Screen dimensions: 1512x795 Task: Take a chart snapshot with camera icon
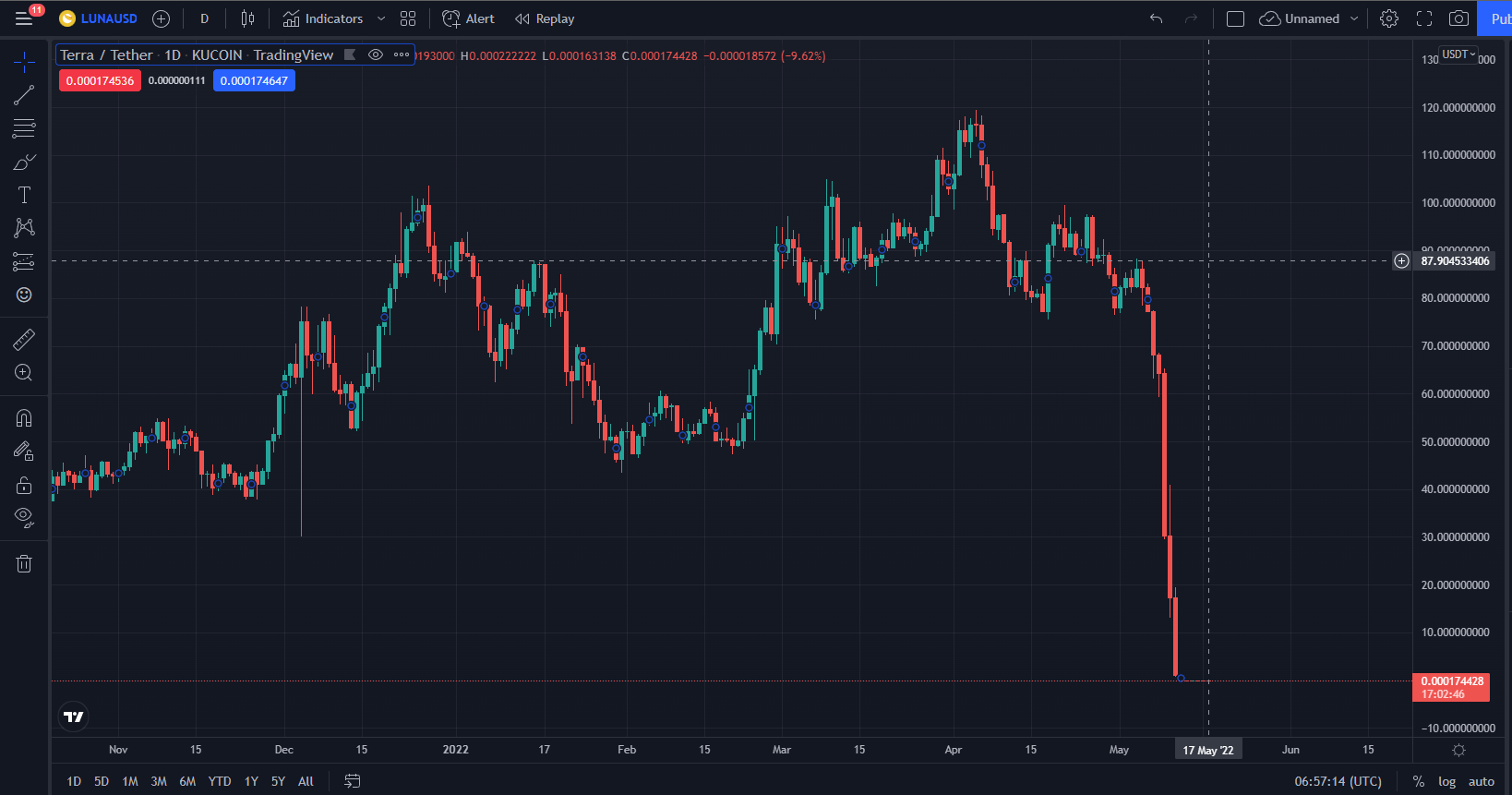point(1458,18)
